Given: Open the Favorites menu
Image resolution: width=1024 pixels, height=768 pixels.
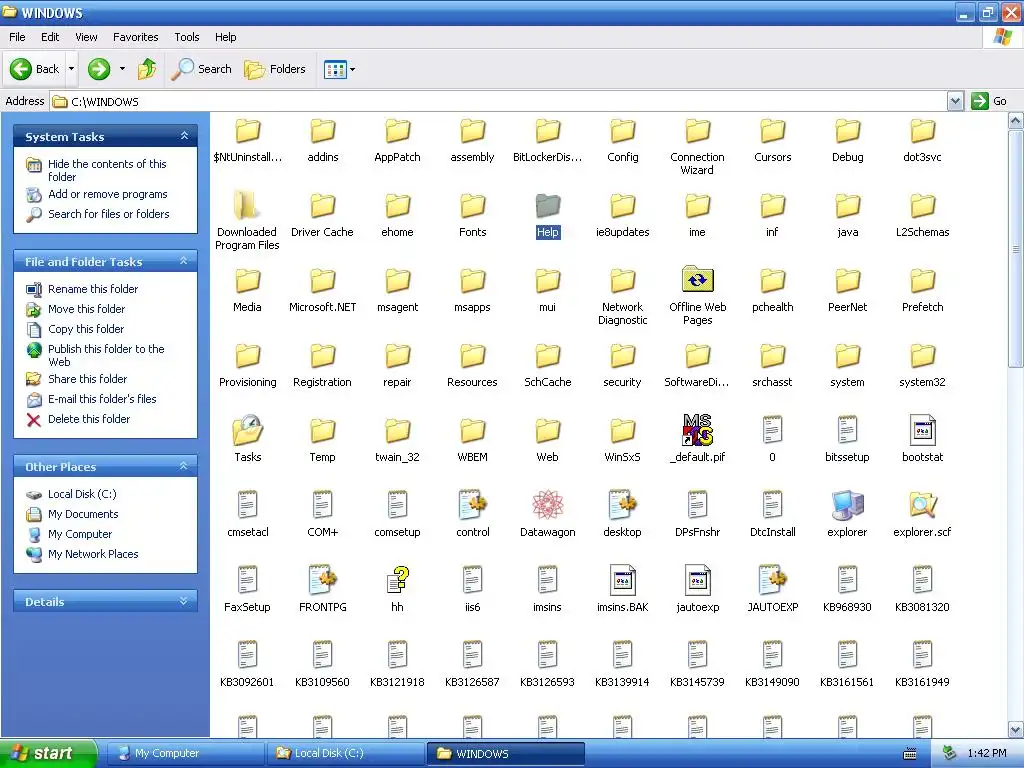Looking at the screenshot, I should click(135, 37).
